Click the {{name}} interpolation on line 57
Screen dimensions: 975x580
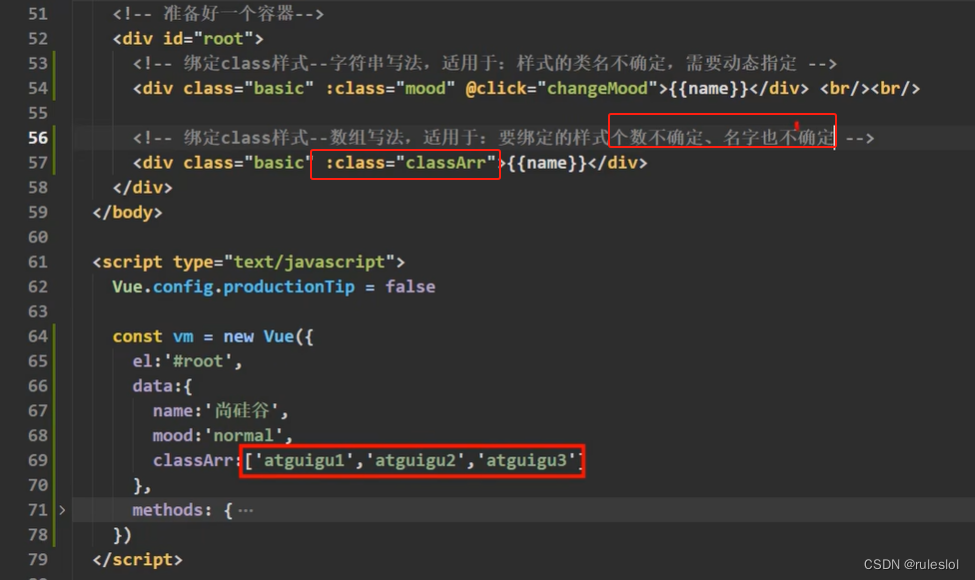[x=546, y=162]
